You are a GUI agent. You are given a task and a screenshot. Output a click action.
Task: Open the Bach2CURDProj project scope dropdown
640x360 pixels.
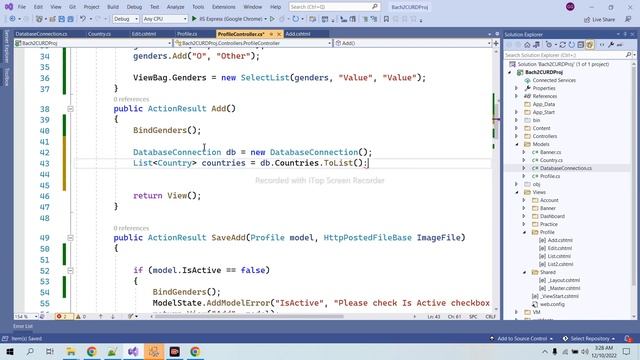(x=93, y=43)
